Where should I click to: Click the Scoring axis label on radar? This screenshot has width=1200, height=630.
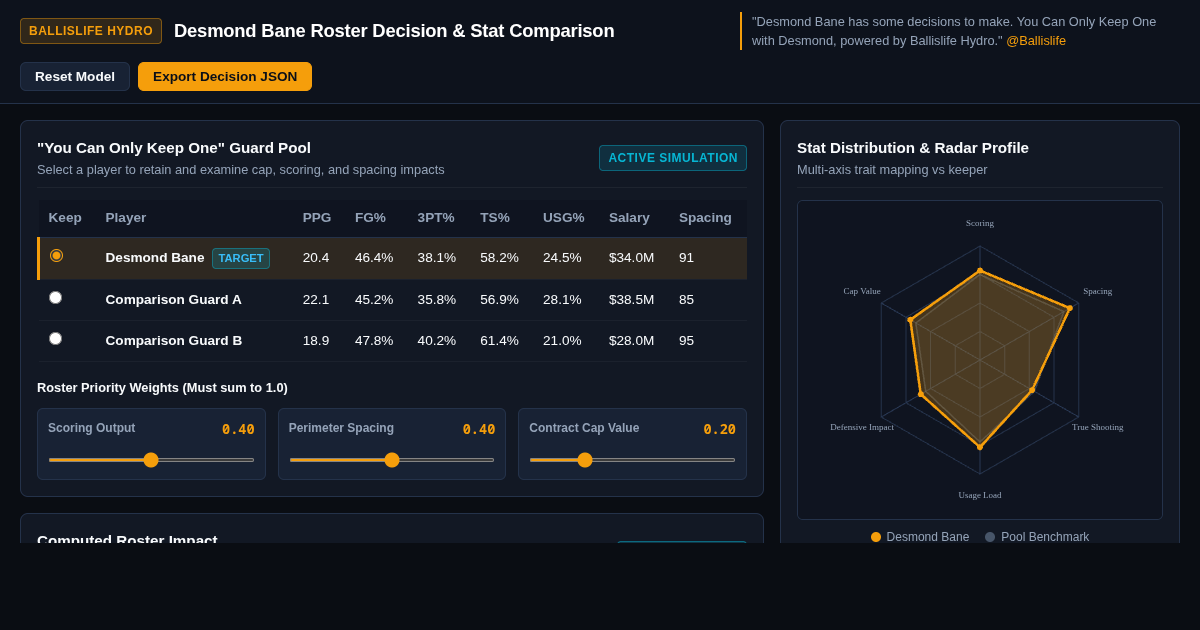[x=980, y=223]
